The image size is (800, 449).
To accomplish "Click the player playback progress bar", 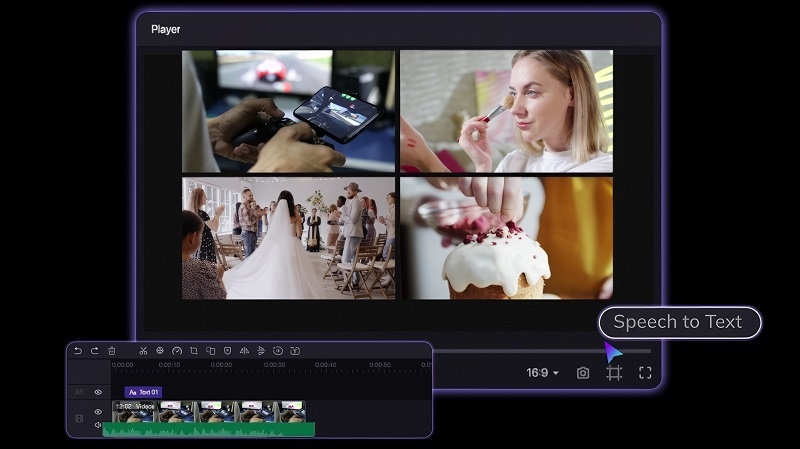I will tap(542, 351).
